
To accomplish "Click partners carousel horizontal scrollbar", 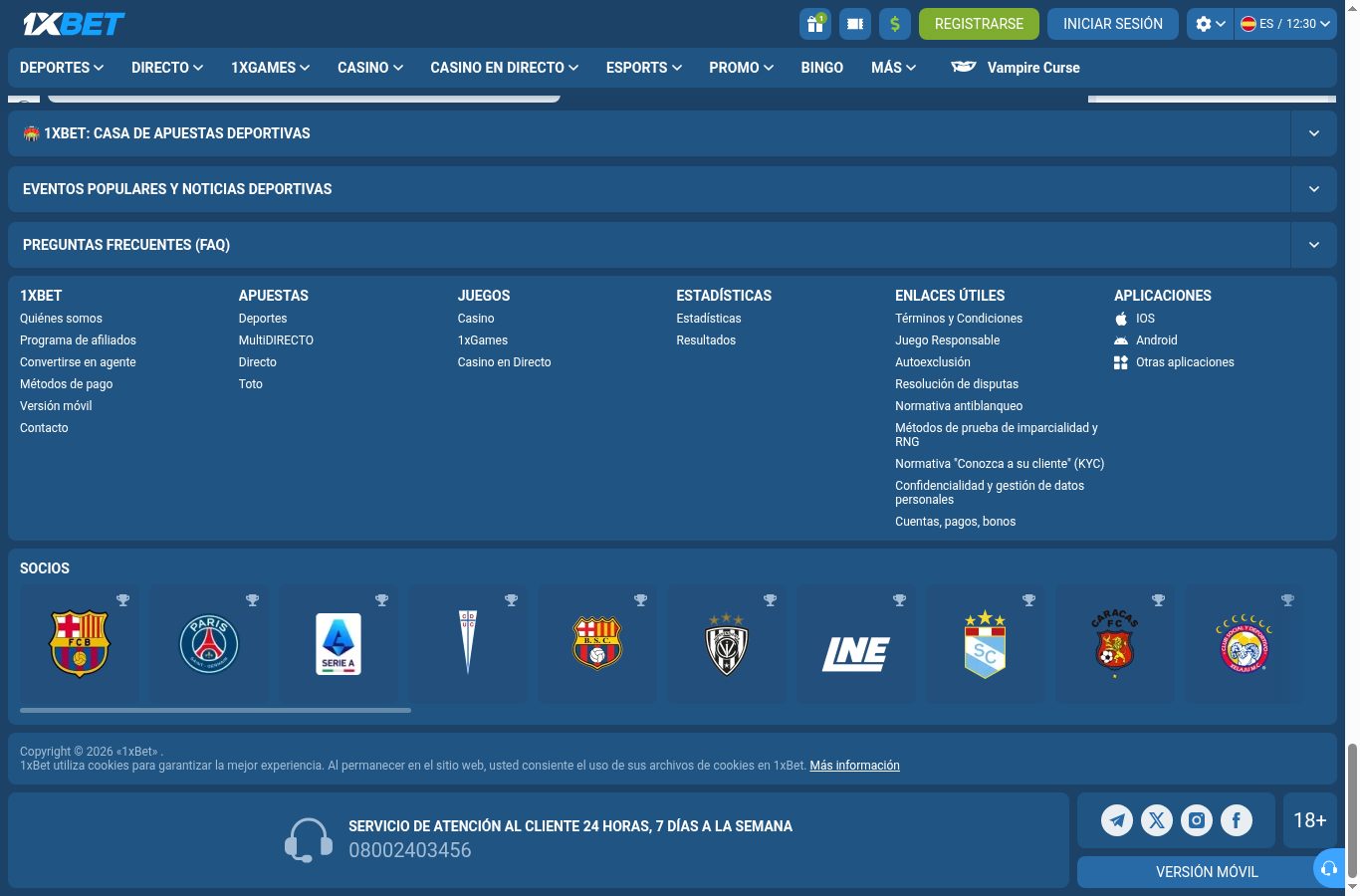I will [x=215, y=710].
